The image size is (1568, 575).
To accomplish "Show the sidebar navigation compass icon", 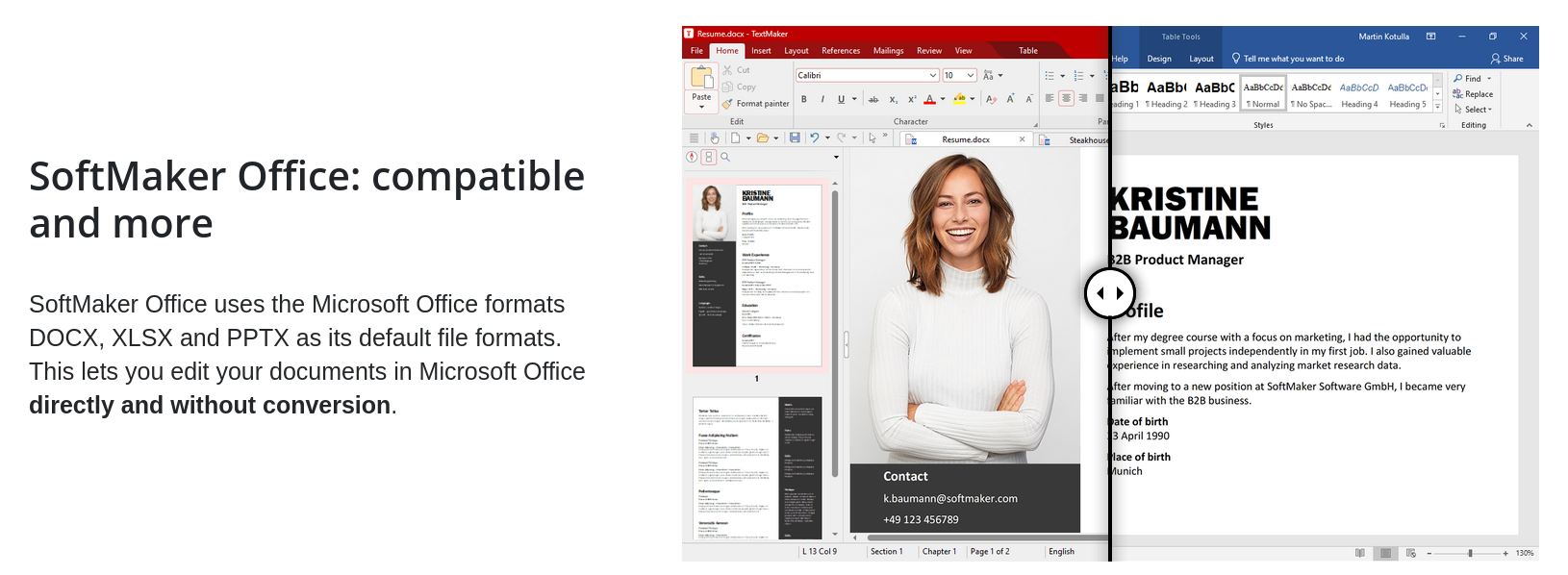I will point(692,157).
